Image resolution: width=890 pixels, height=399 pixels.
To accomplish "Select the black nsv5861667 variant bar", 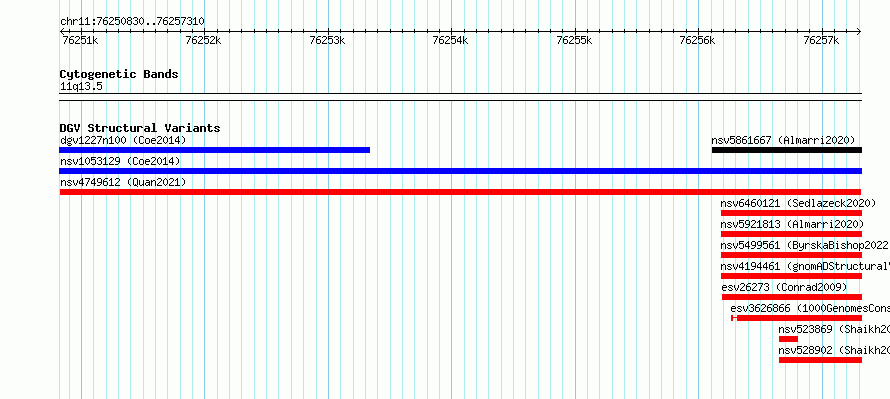I will [787, 150].
